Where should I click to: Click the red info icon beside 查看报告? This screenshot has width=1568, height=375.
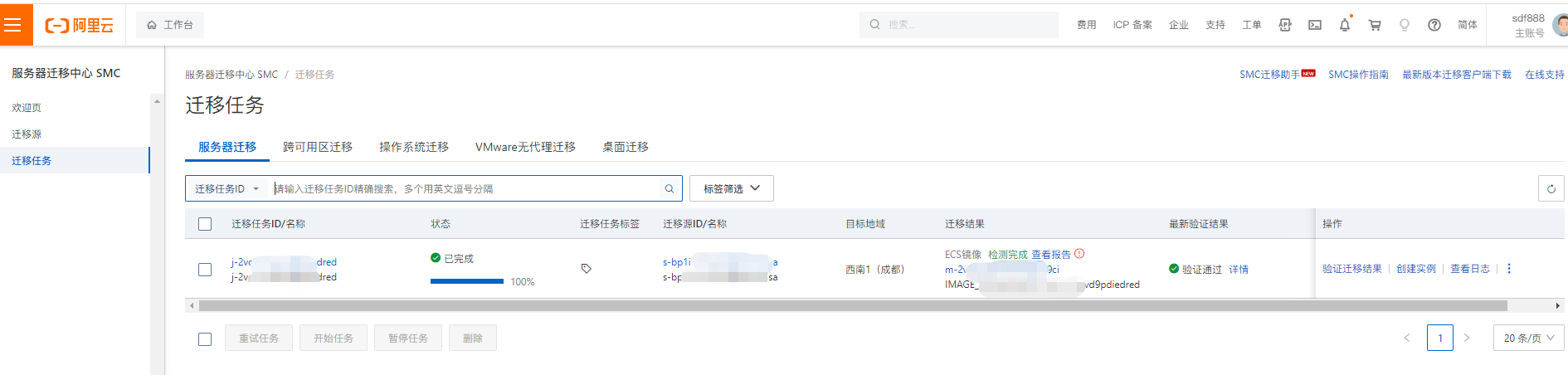[1079, 254]
